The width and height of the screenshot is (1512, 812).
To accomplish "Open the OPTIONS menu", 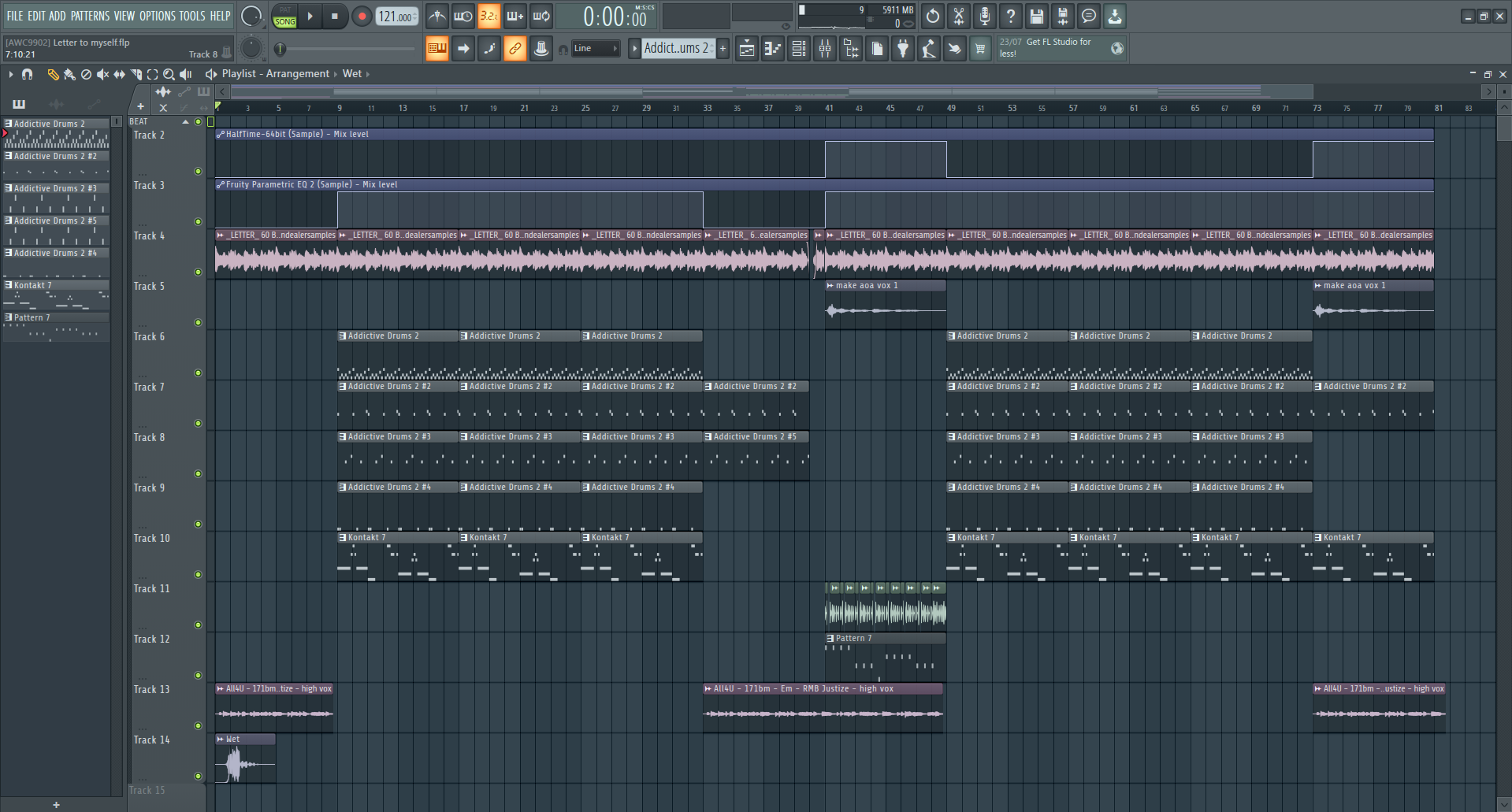I will [158, 16].
